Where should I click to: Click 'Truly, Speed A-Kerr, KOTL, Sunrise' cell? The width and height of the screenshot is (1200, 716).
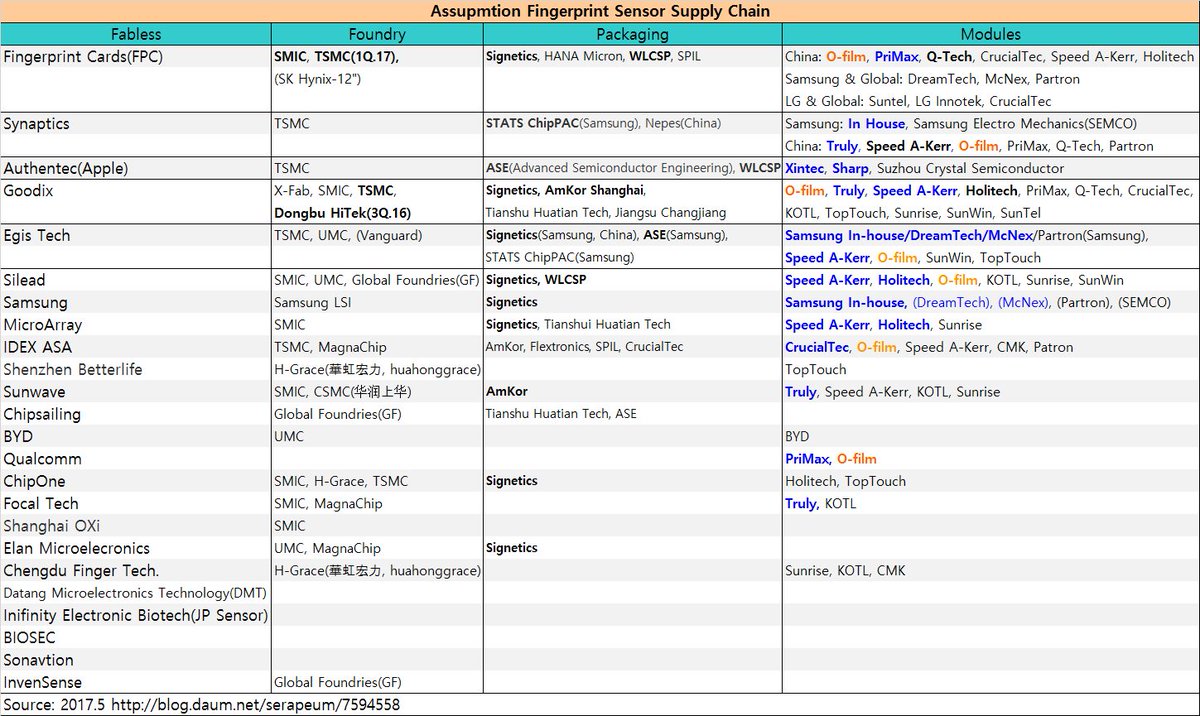(892, 392)
